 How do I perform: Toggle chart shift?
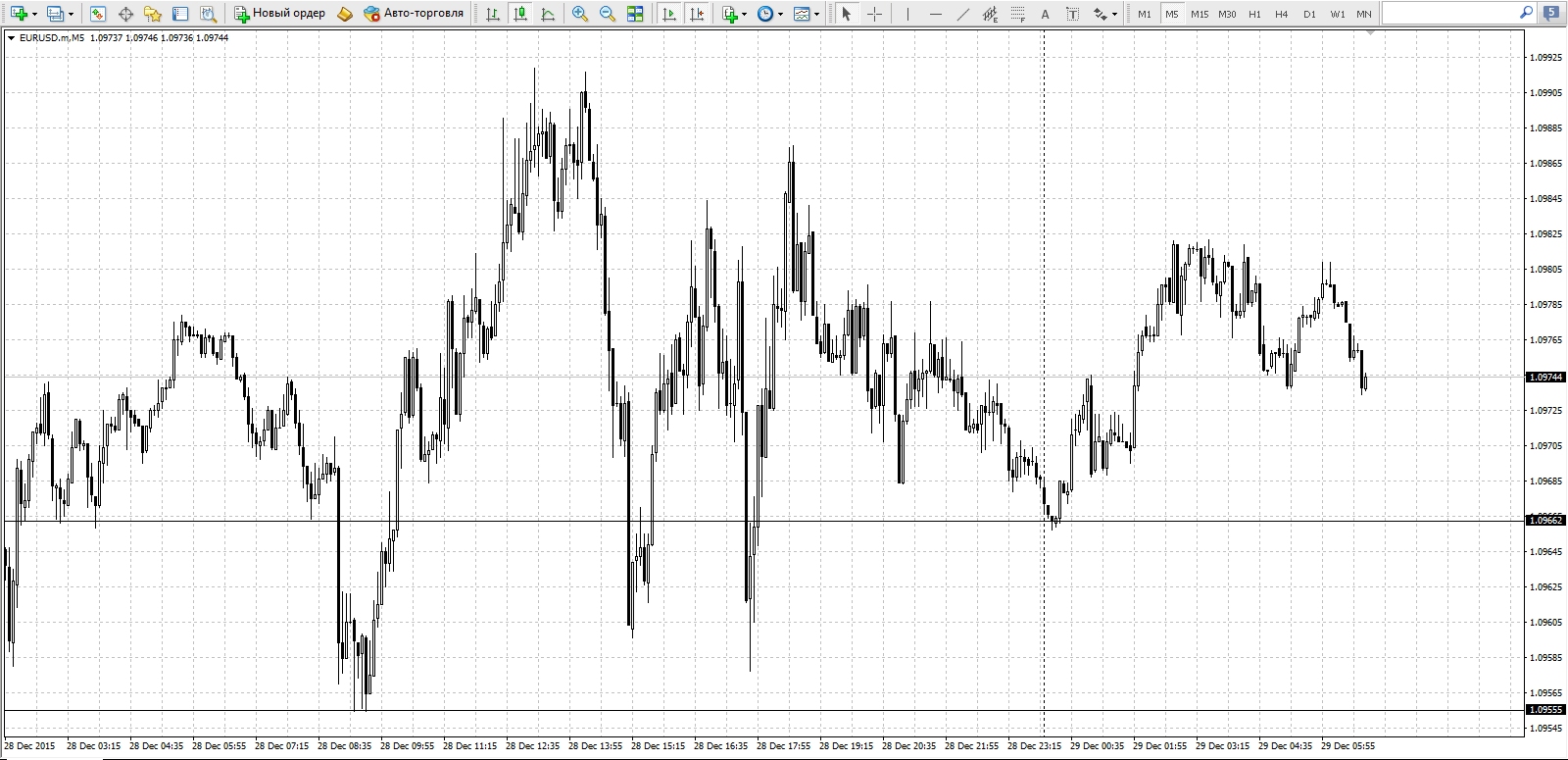[x=697, y=14]
